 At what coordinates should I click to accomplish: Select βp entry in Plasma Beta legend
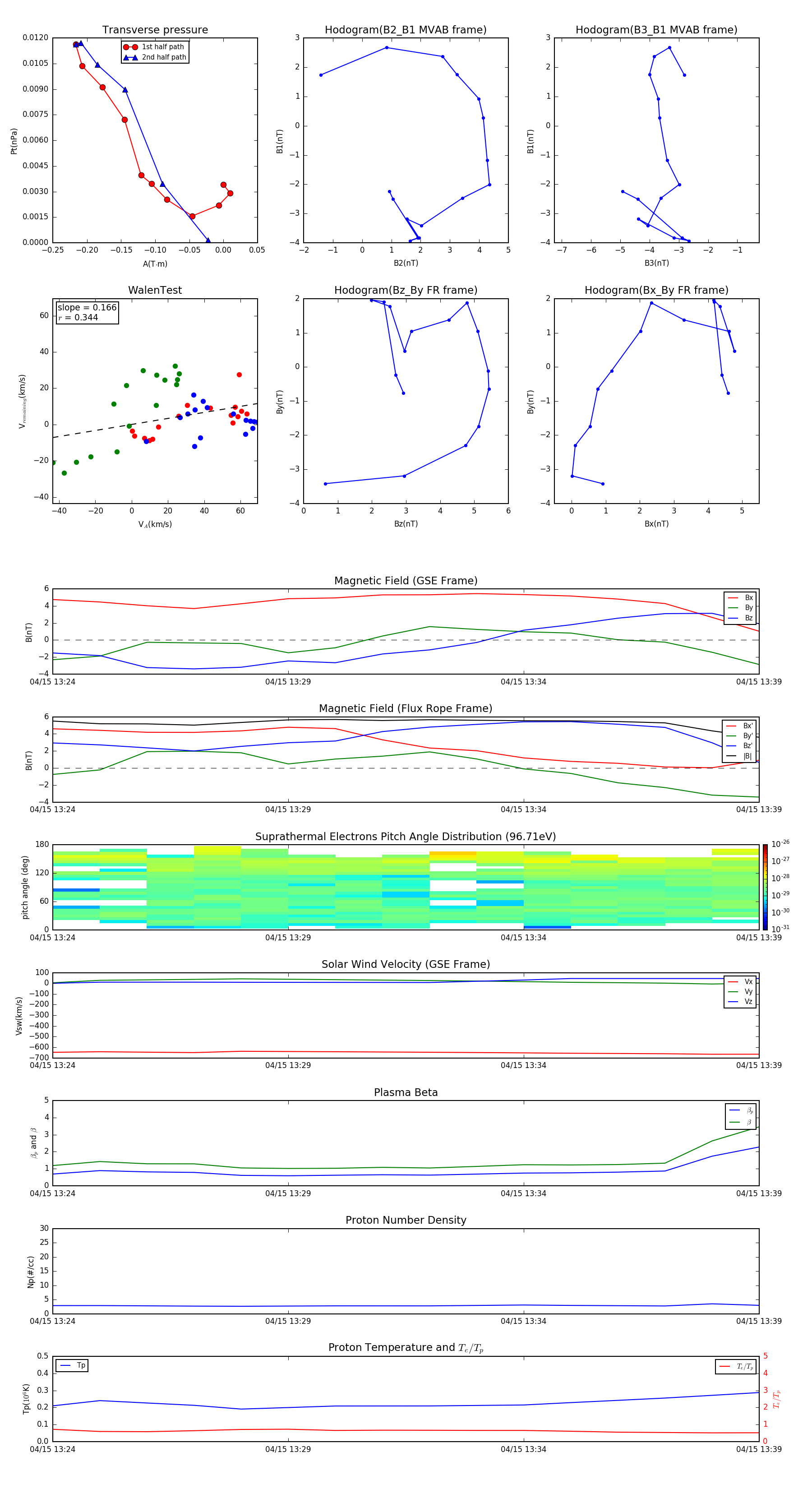[x=741, y=1110]
